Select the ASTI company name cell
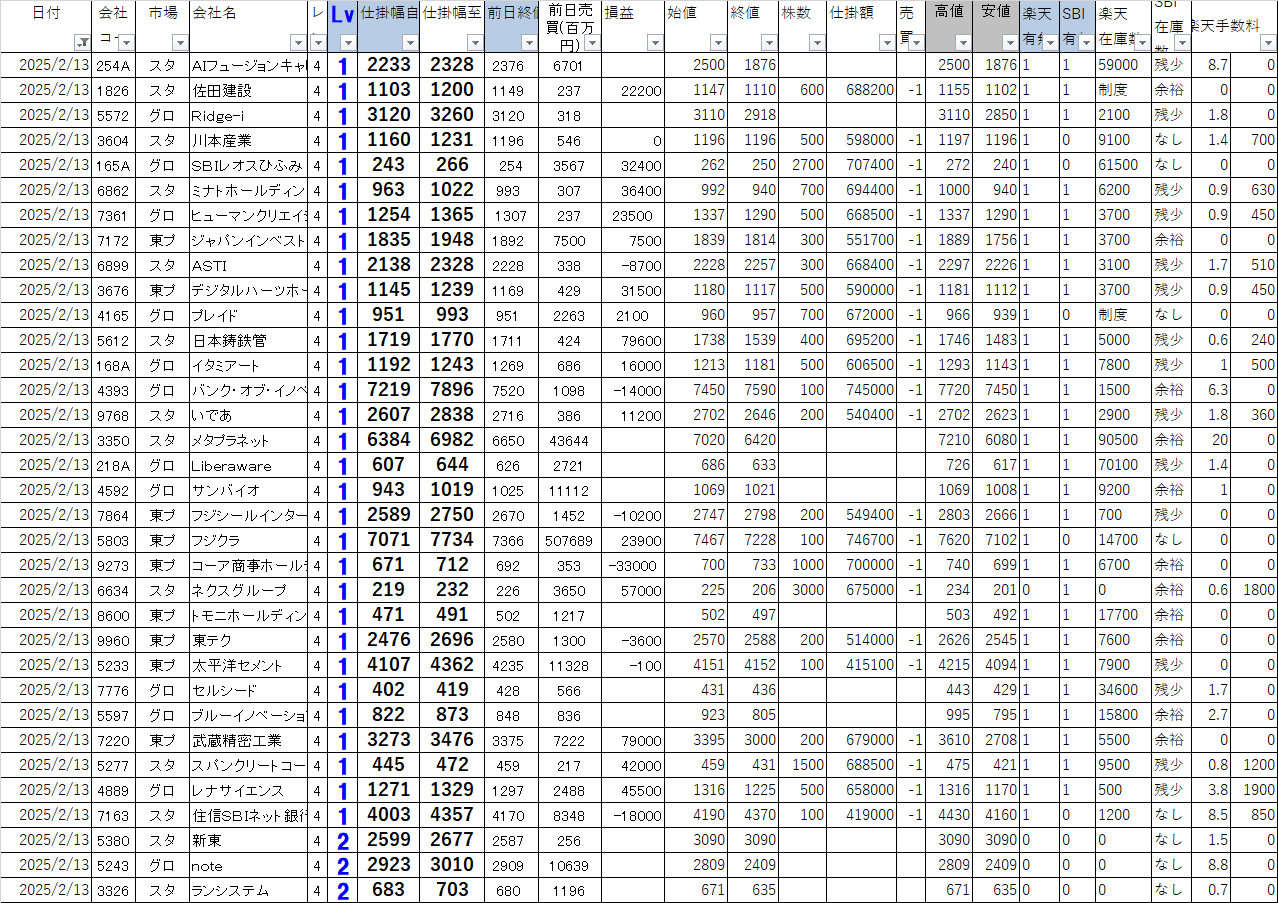The width and height of the screenshot is (1278, 903). 248,265
